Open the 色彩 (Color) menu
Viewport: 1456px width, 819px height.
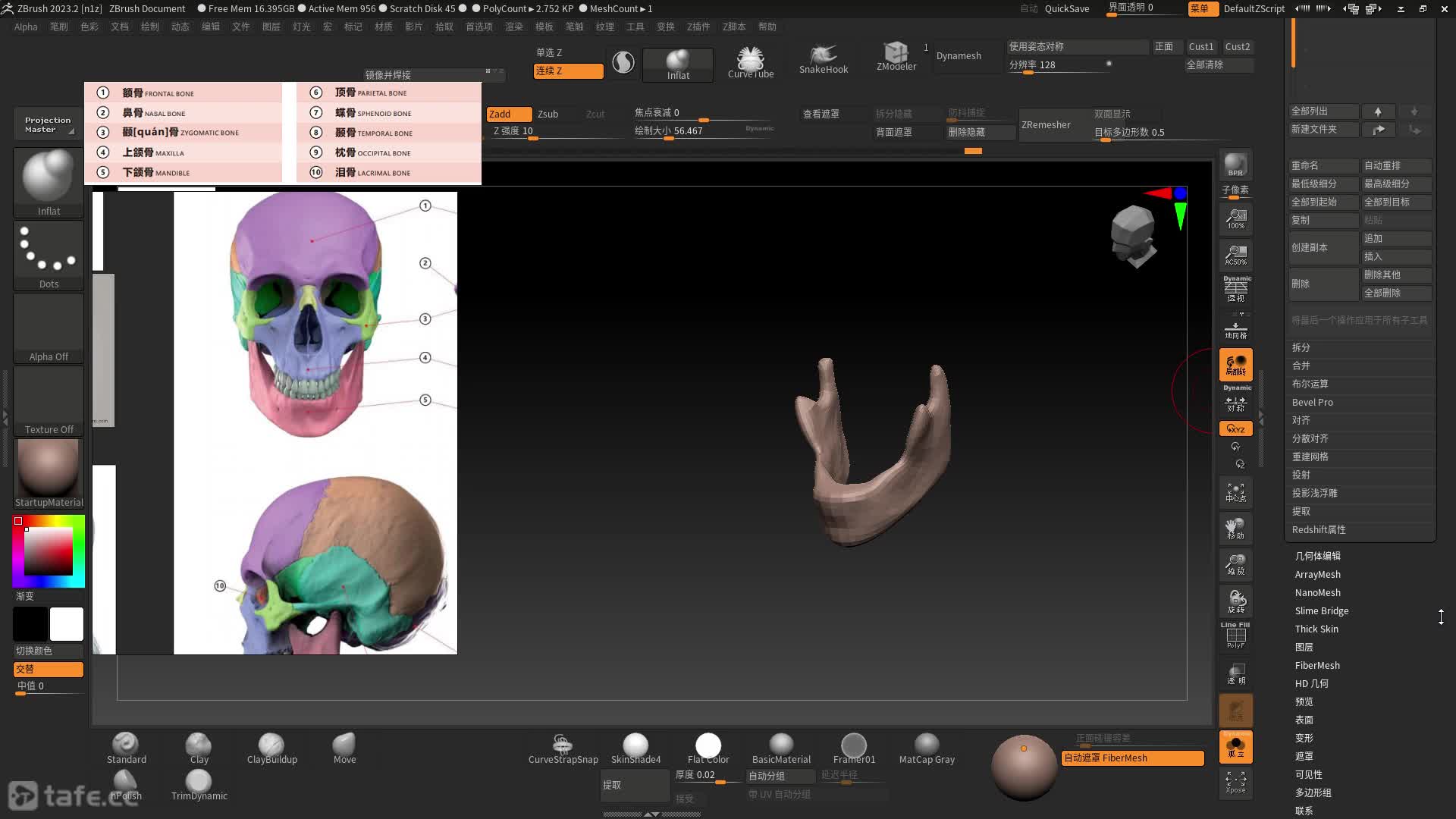coord(89,27)
